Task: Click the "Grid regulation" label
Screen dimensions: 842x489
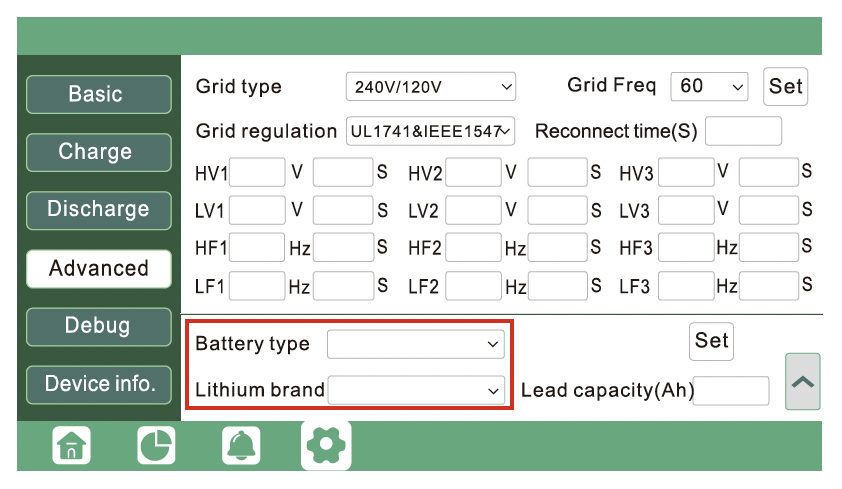Action: [x=266, y=132]
